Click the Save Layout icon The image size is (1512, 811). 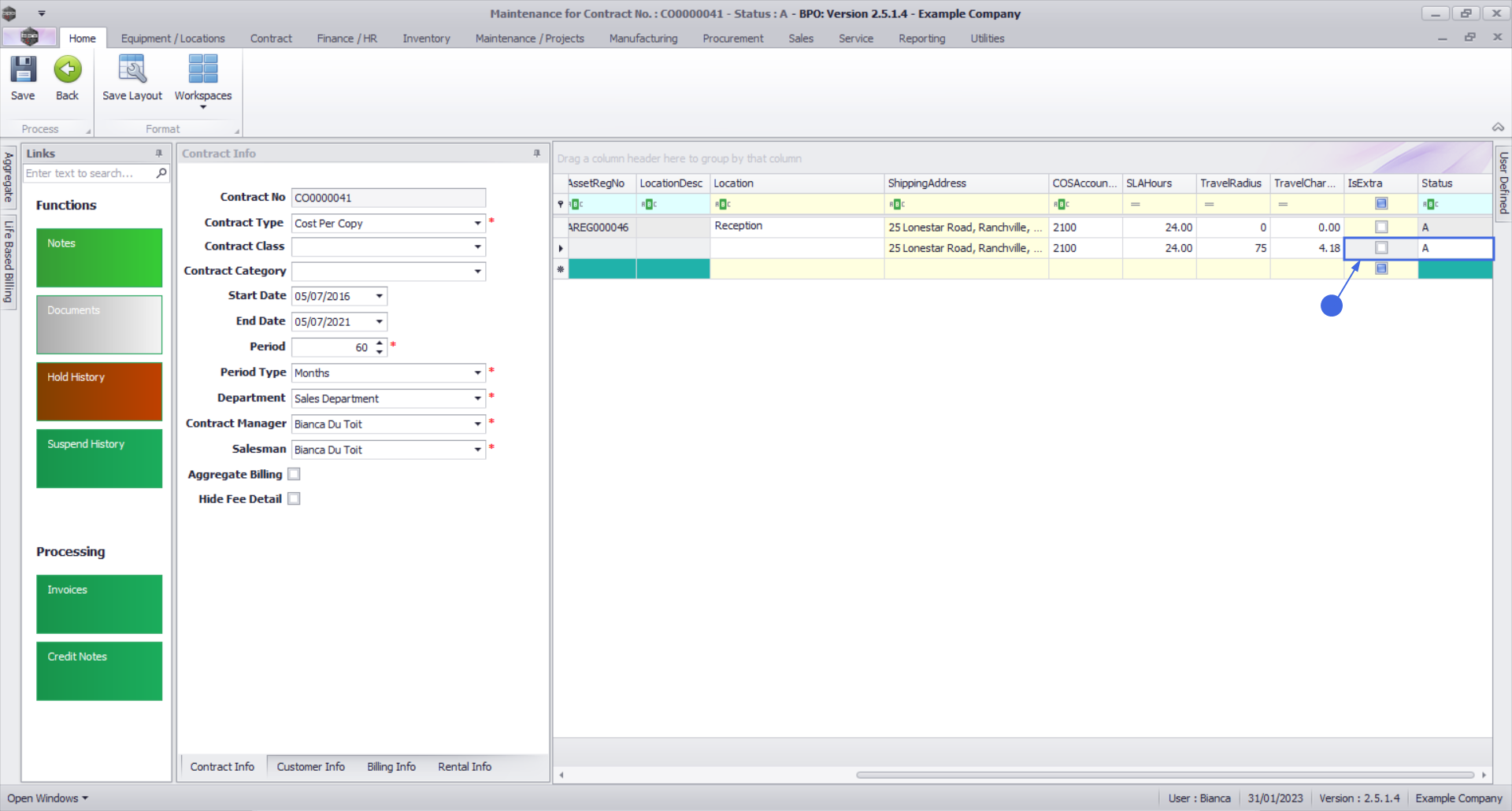tap(132, 70)
